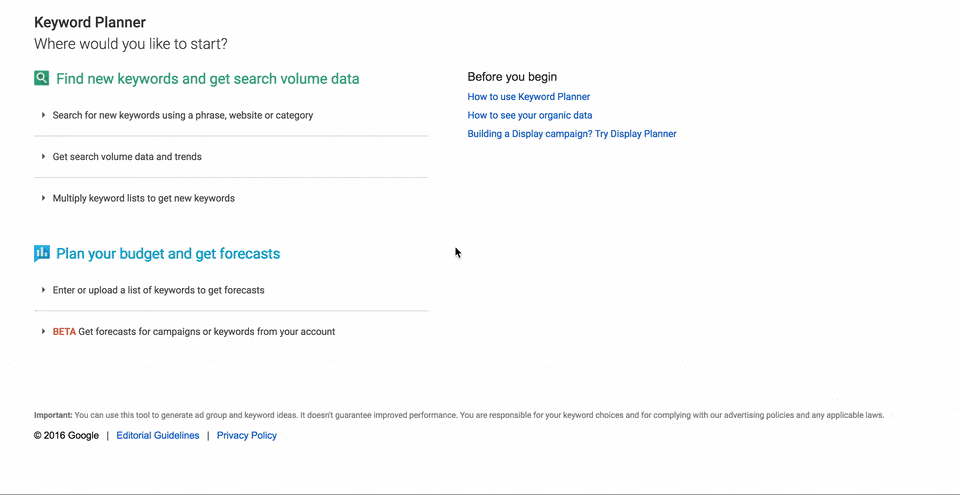960x495 pixels.
Task: Open 'Get forecasts for campaigns or keywords' option
Action: [207, 331]
